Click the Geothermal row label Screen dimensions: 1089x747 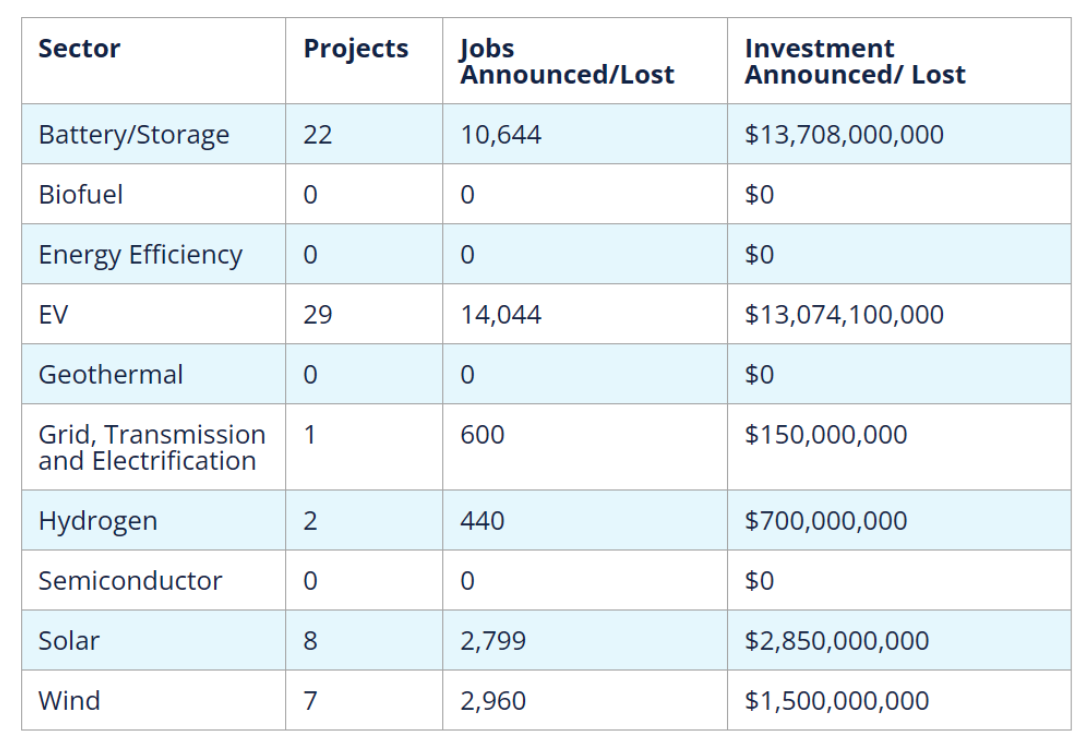[110, 375]
